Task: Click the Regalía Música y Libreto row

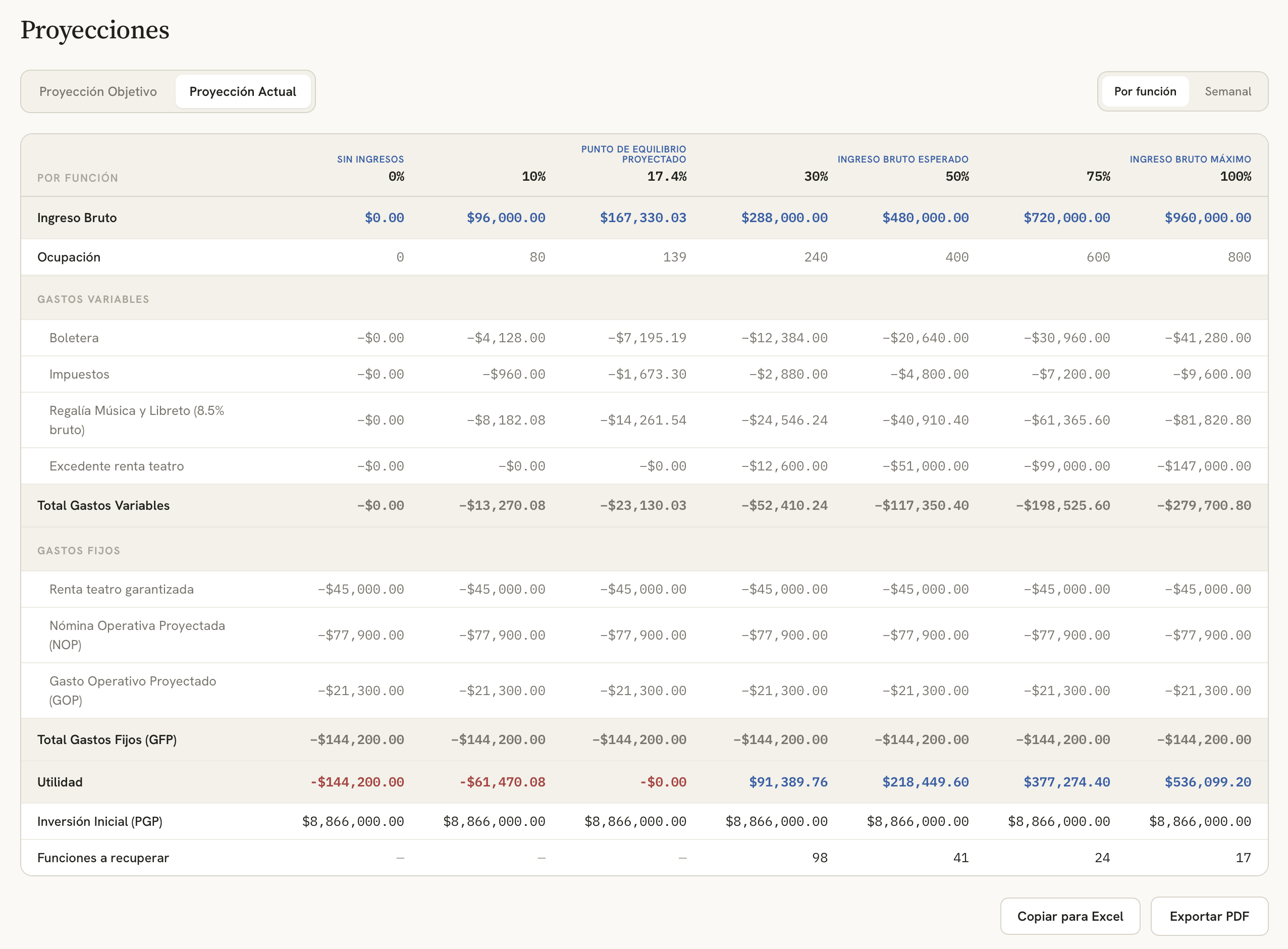Action: tap(645, 420)
